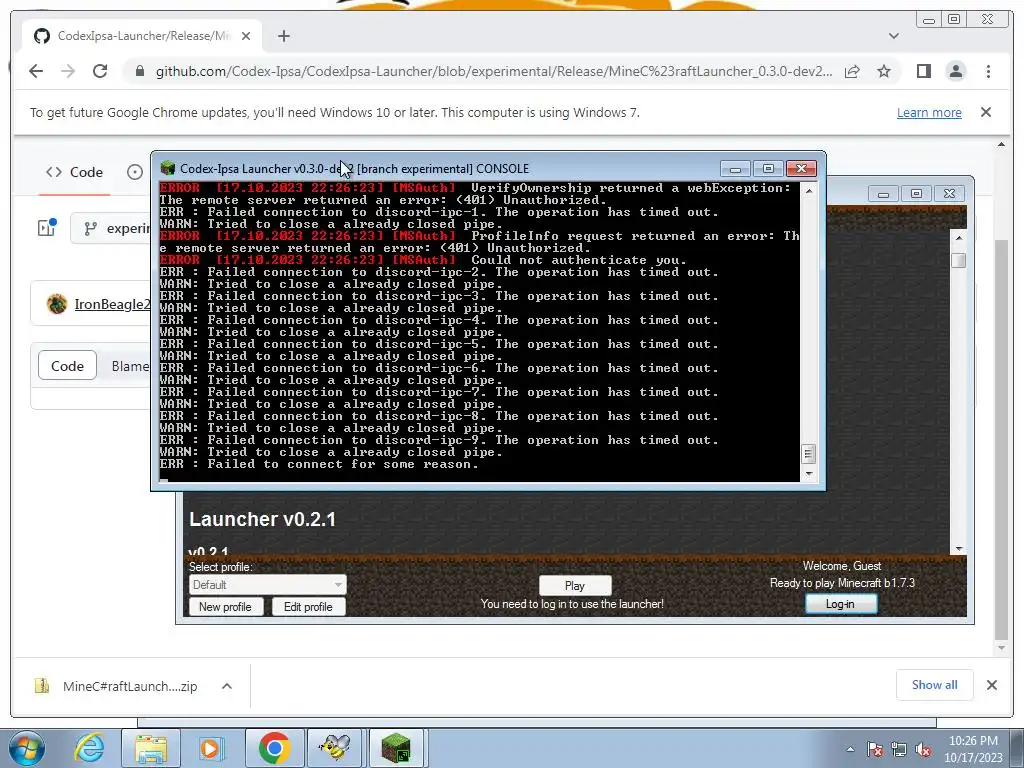Viewport: 1024px width, 768px height.
Task: Click Chrome taskbar icon
Action: [274, 748]
